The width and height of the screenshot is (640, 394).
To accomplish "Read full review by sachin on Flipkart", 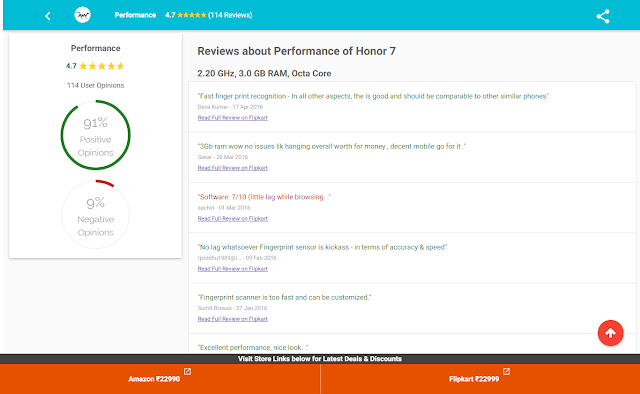I will [x=233, y=218].
